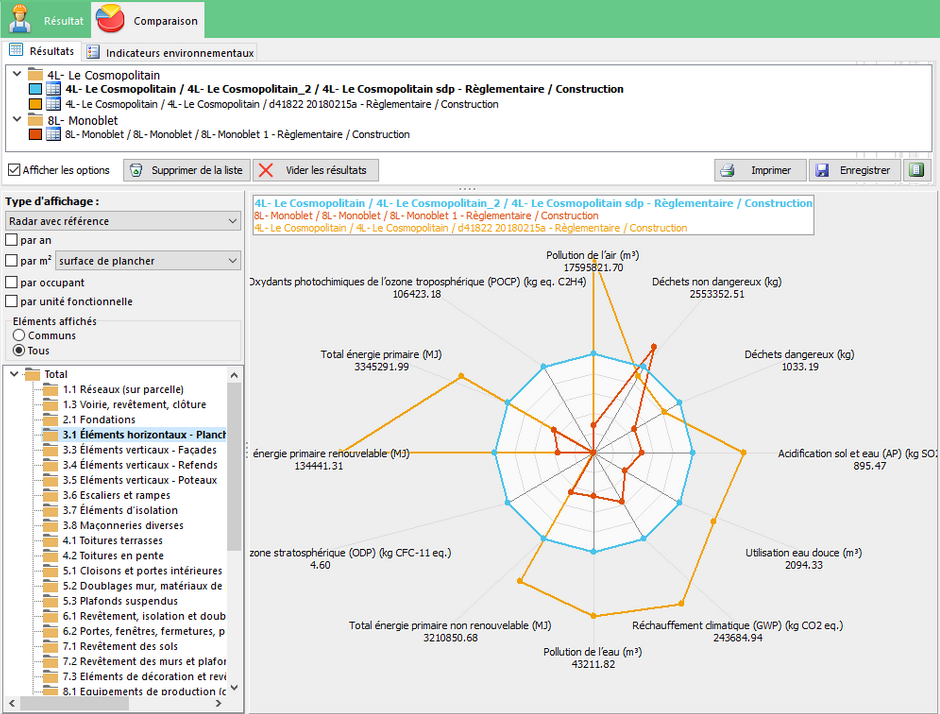
Task: Click the floppy disk save icon
Action: [822, 170]
